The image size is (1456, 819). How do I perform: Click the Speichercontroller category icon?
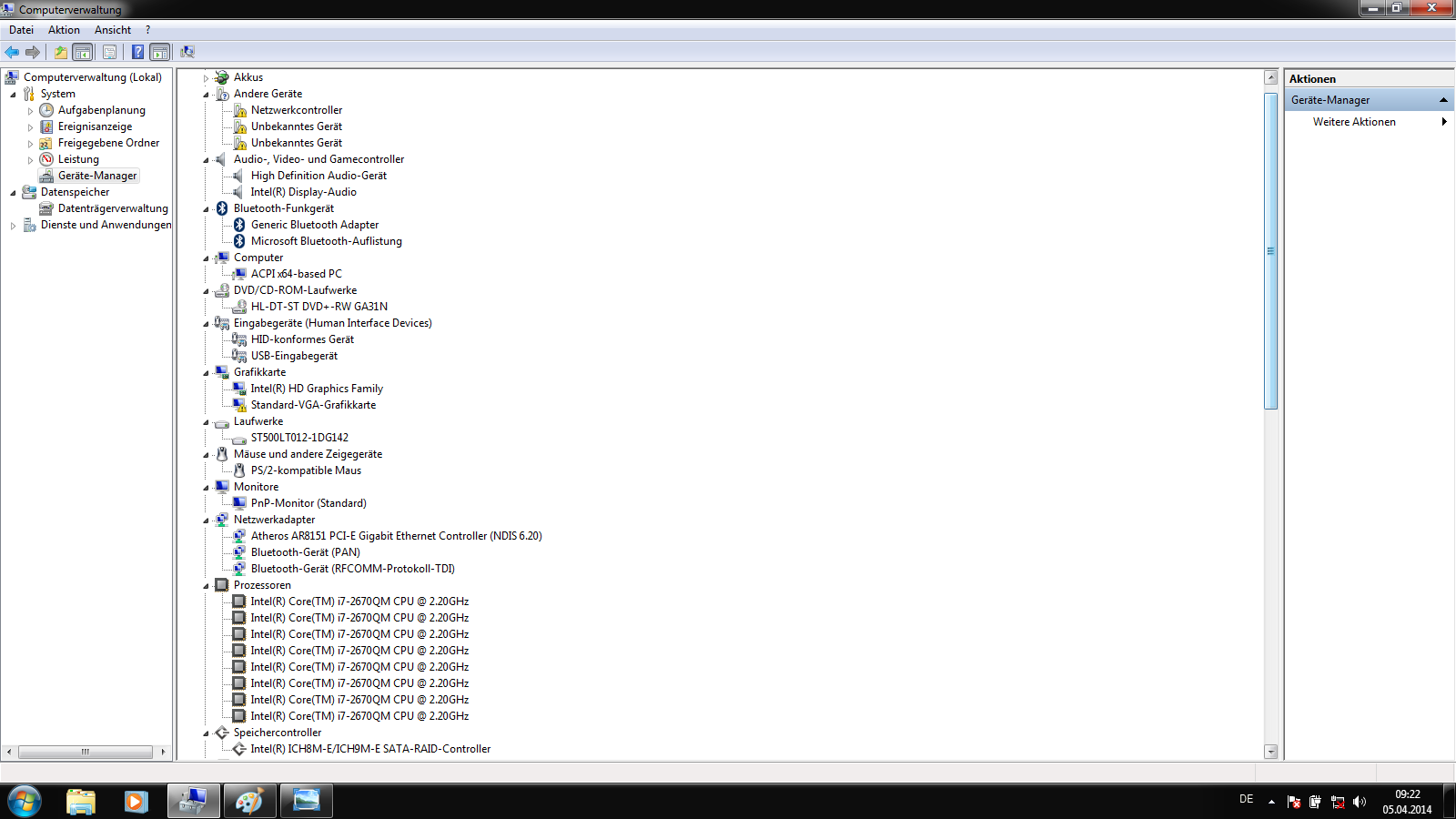222,733
